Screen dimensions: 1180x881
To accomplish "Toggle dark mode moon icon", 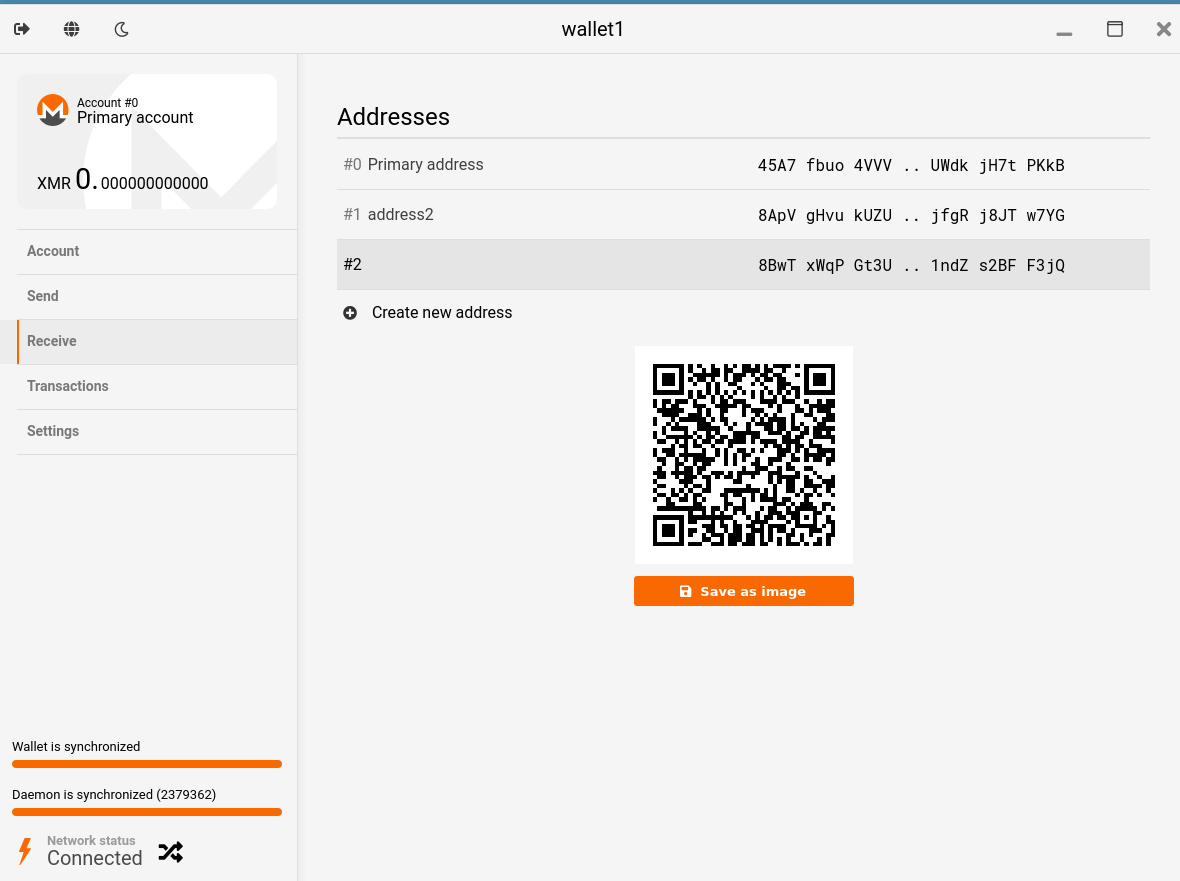I will (121, 29).
